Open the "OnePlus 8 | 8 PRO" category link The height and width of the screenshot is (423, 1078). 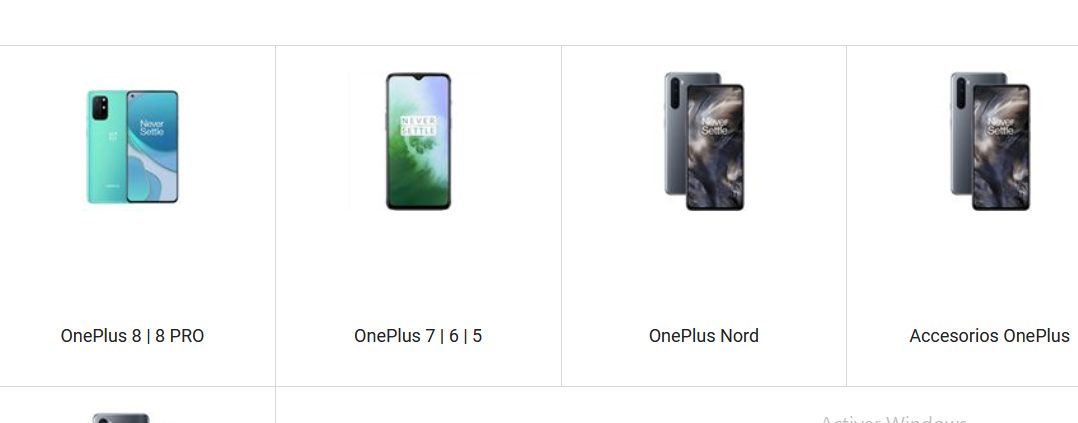point(132,336)
